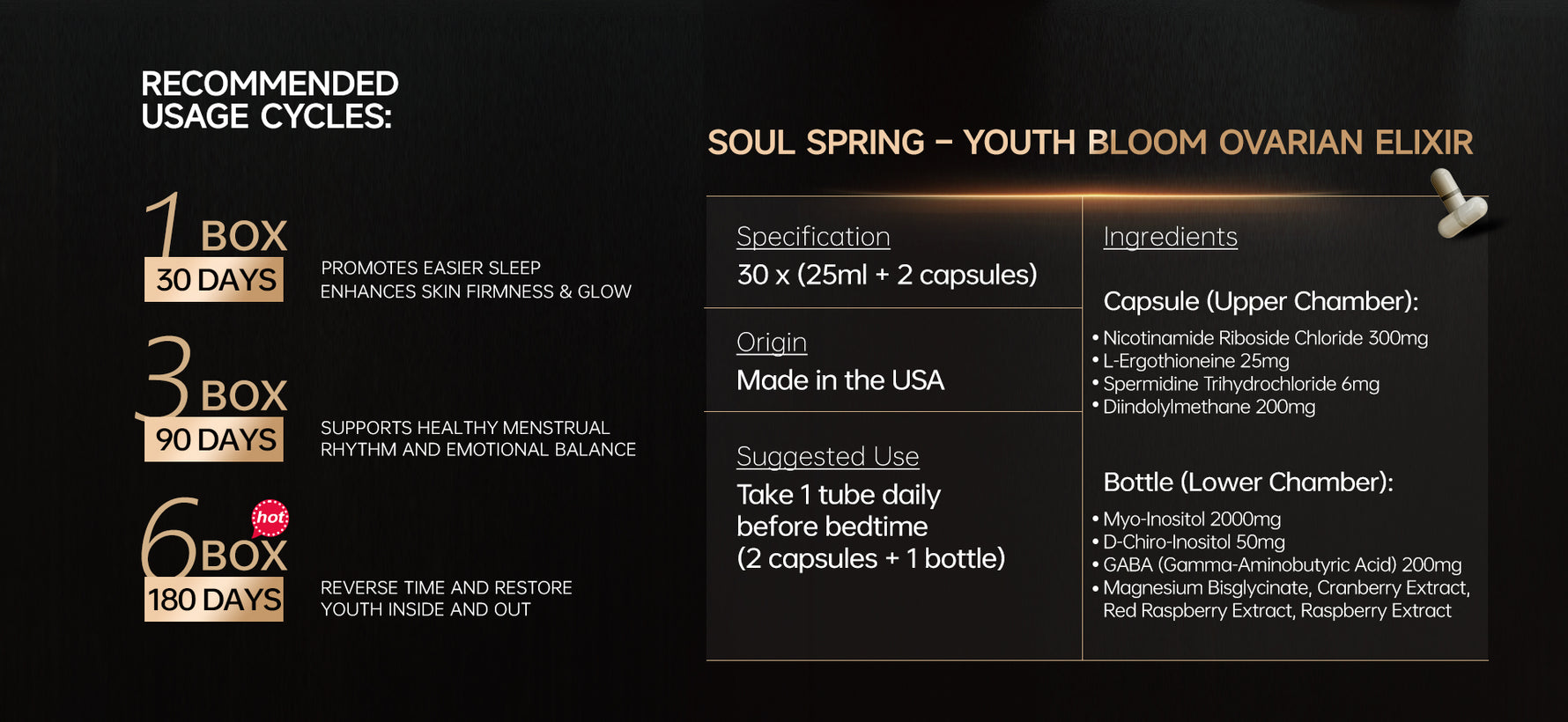Select the large gold numeral 1
Screen dimensions: 1568x722
[x=165, y=224]
